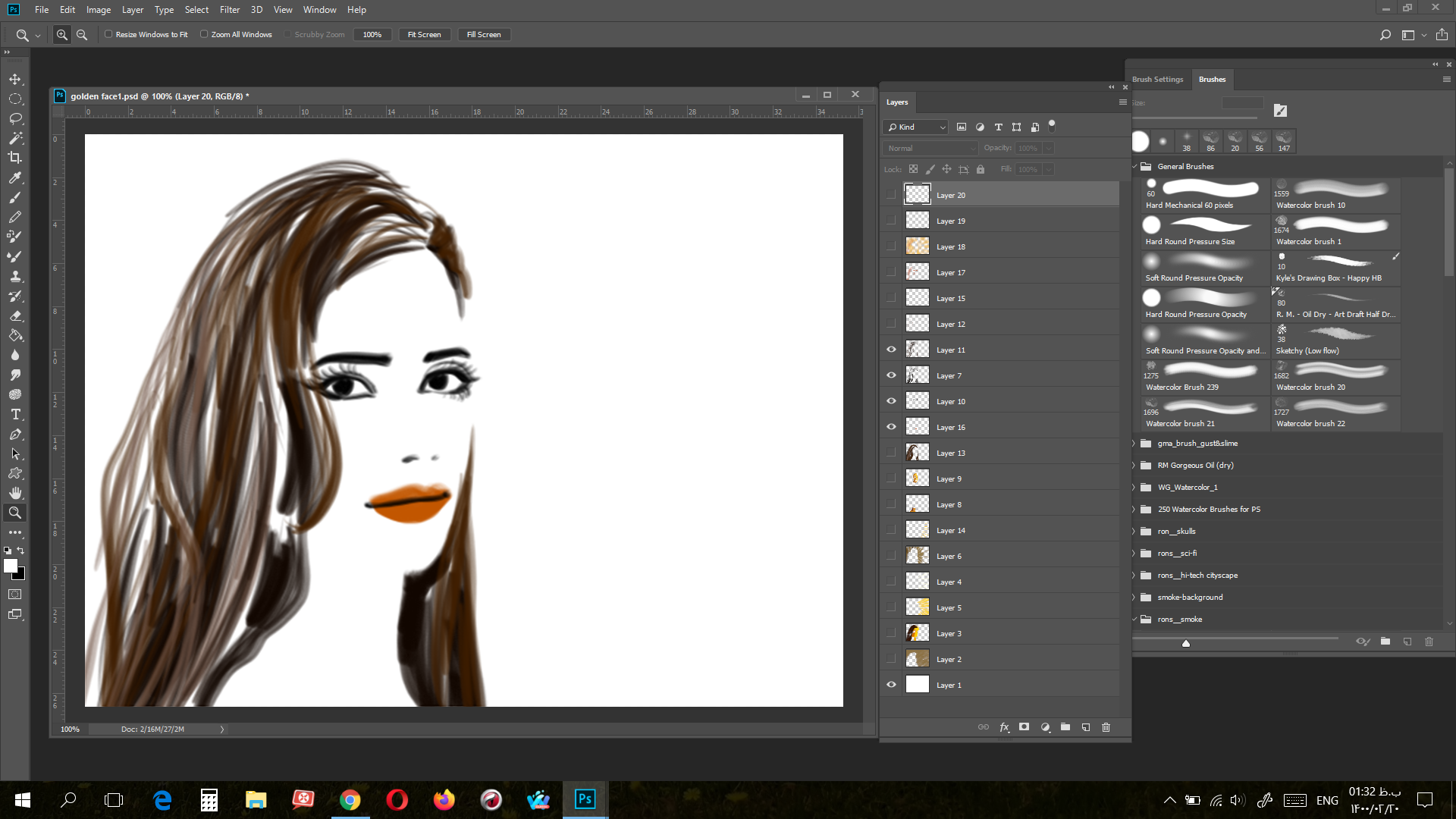Open the Fill value dropdown
This screenshot has width=1456, height=819.
(1048, 170)
